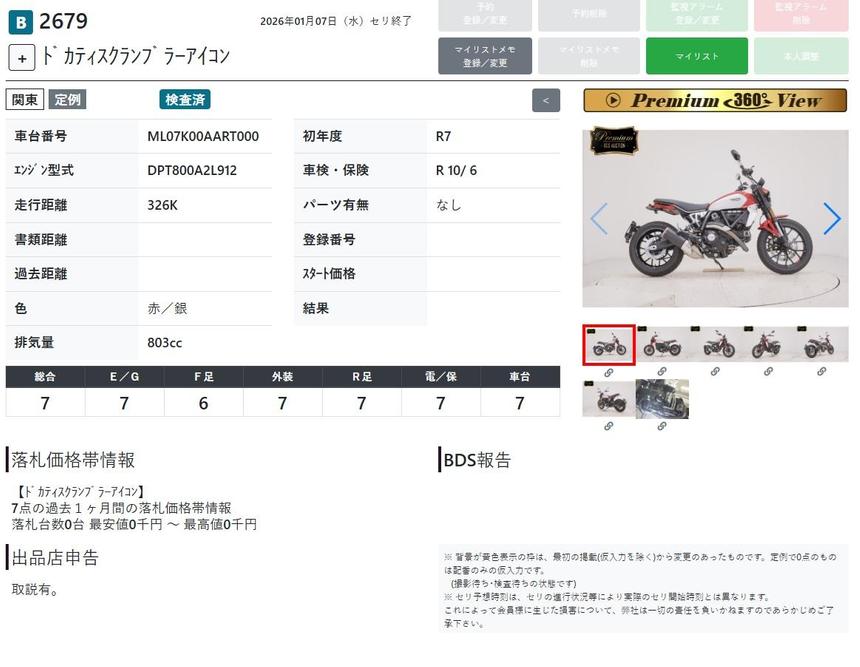Open マイリストメモ 登録/変更
Image resolution: width=860 pixels, height=667 pixels.
pos(485,56)
